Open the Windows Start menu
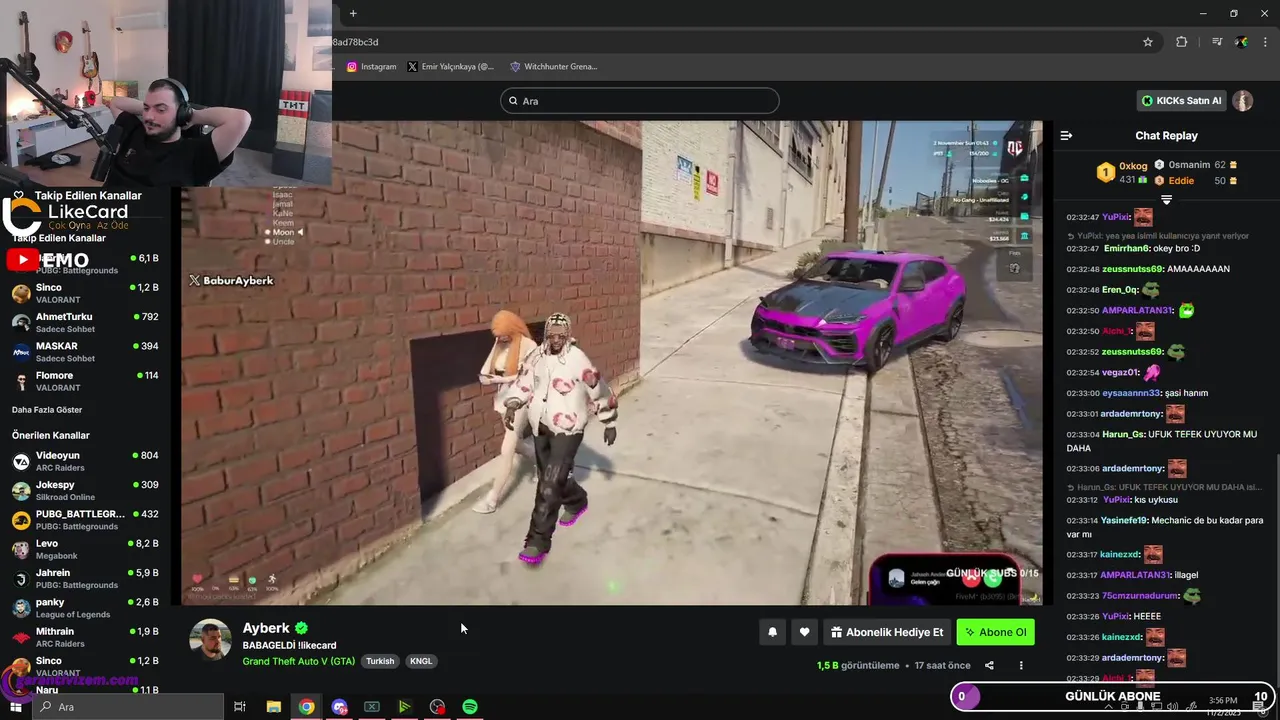The height and width of the screenshot is (720, 1280). (15, 707)
